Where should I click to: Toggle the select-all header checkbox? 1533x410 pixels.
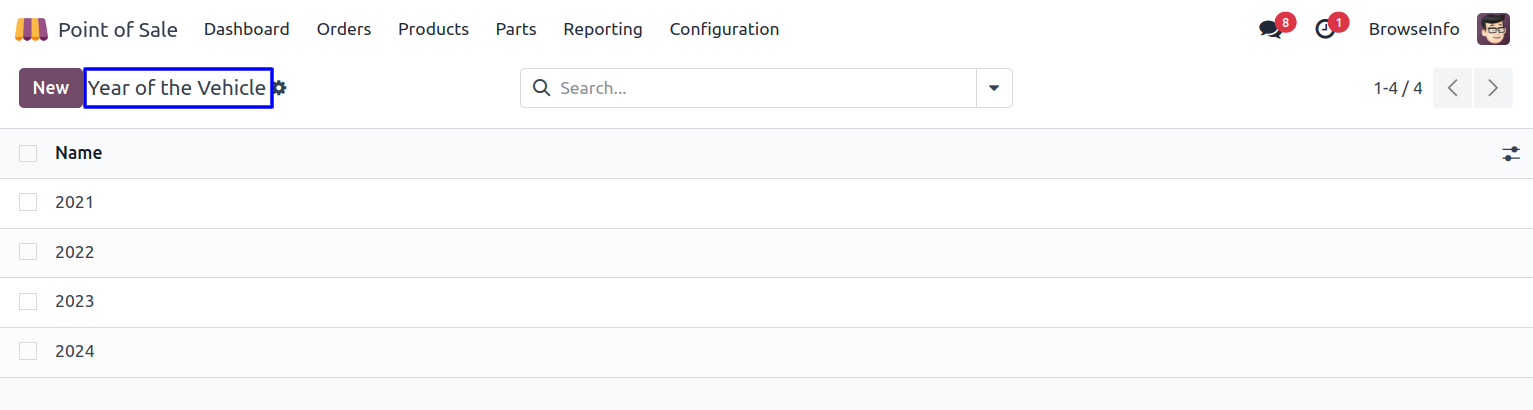28,153
